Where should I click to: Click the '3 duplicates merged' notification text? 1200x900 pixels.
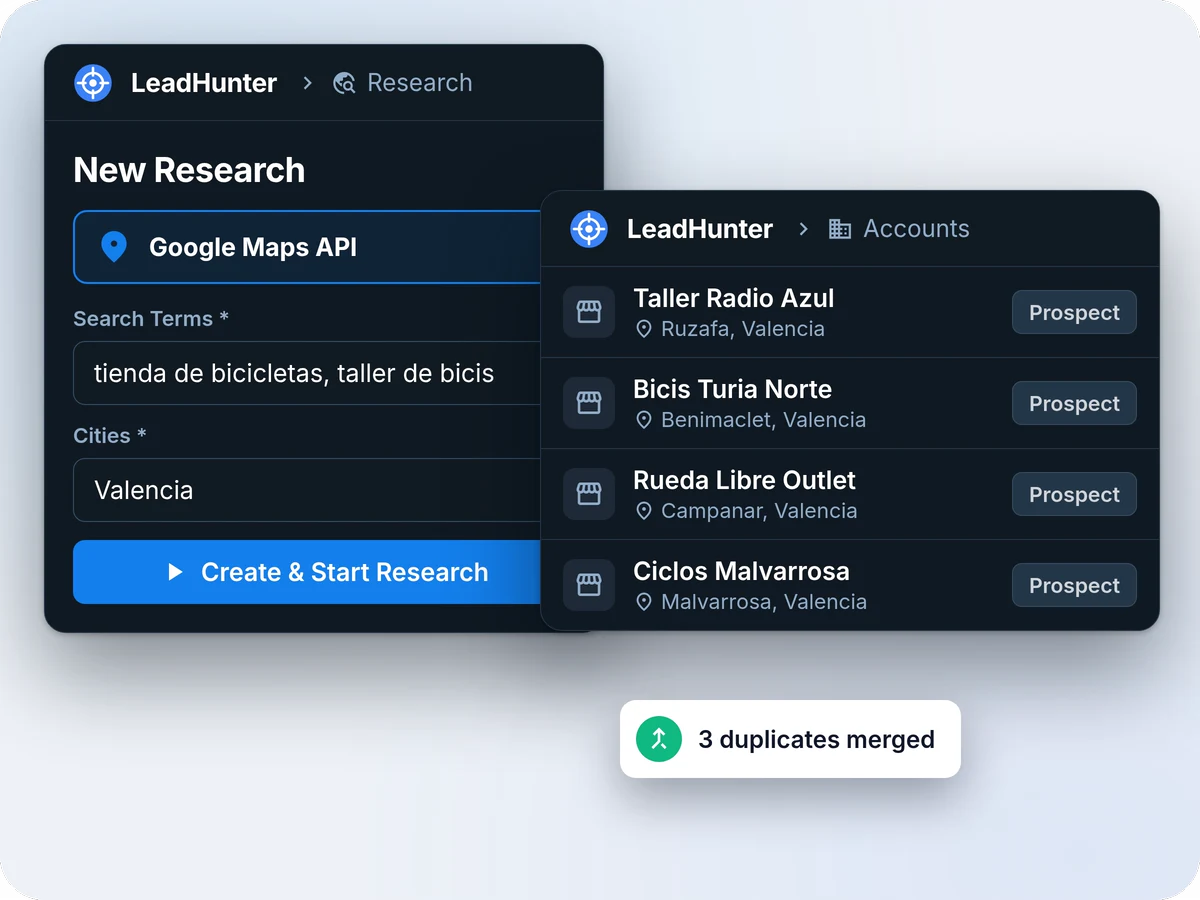pos(816,740)
